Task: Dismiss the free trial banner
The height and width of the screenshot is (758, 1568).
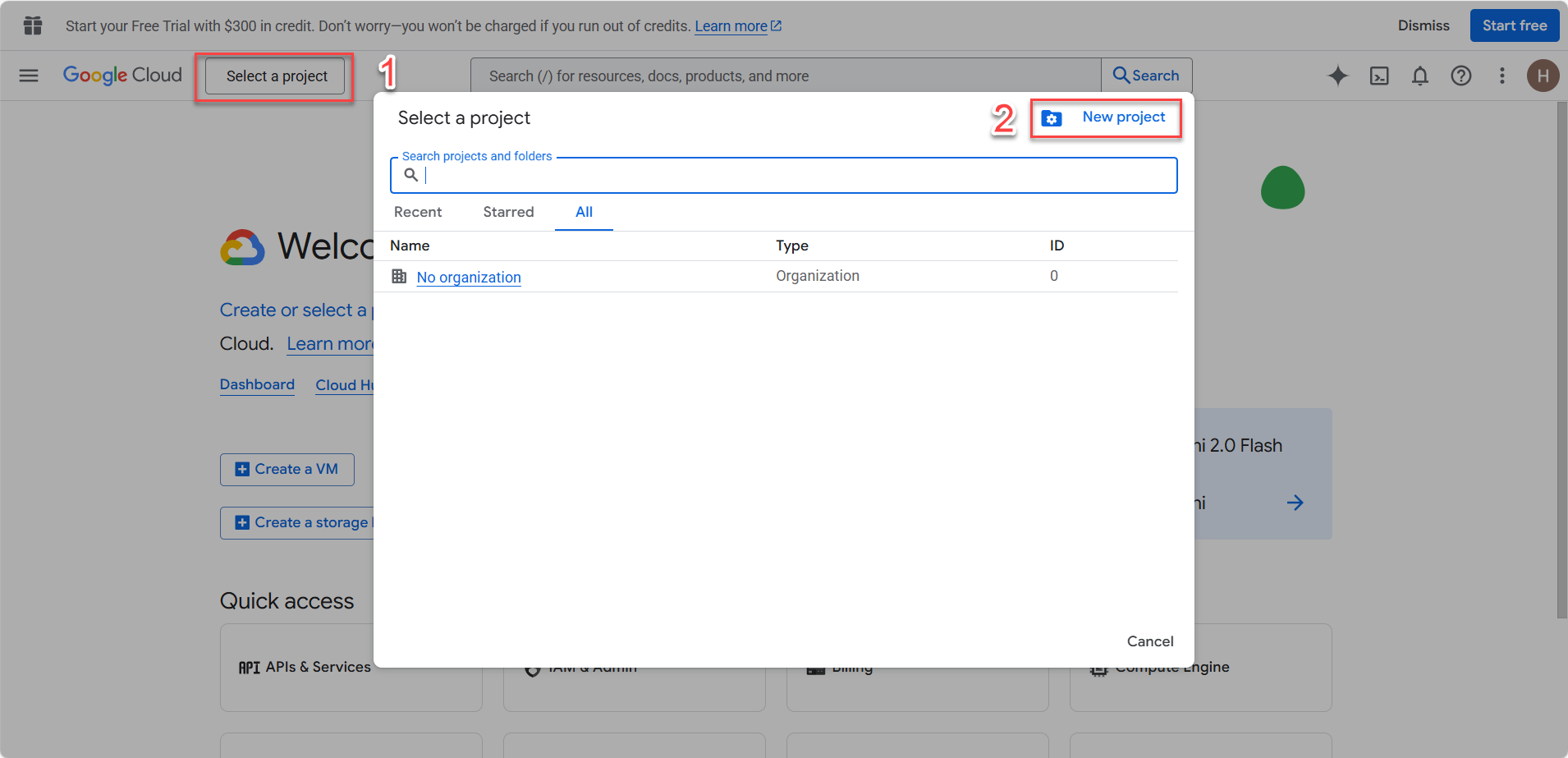Action: click(x=1424, y=25)
